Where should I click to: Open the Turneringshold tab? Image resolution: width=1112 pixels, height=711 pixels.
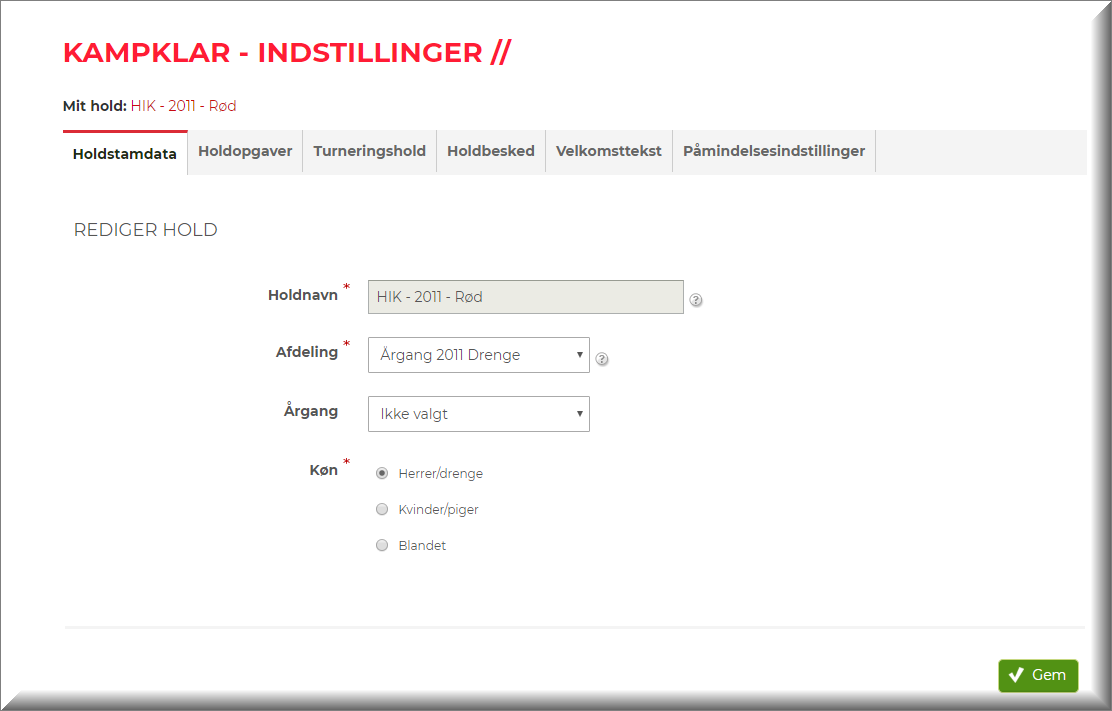click(x=369, y=152)
